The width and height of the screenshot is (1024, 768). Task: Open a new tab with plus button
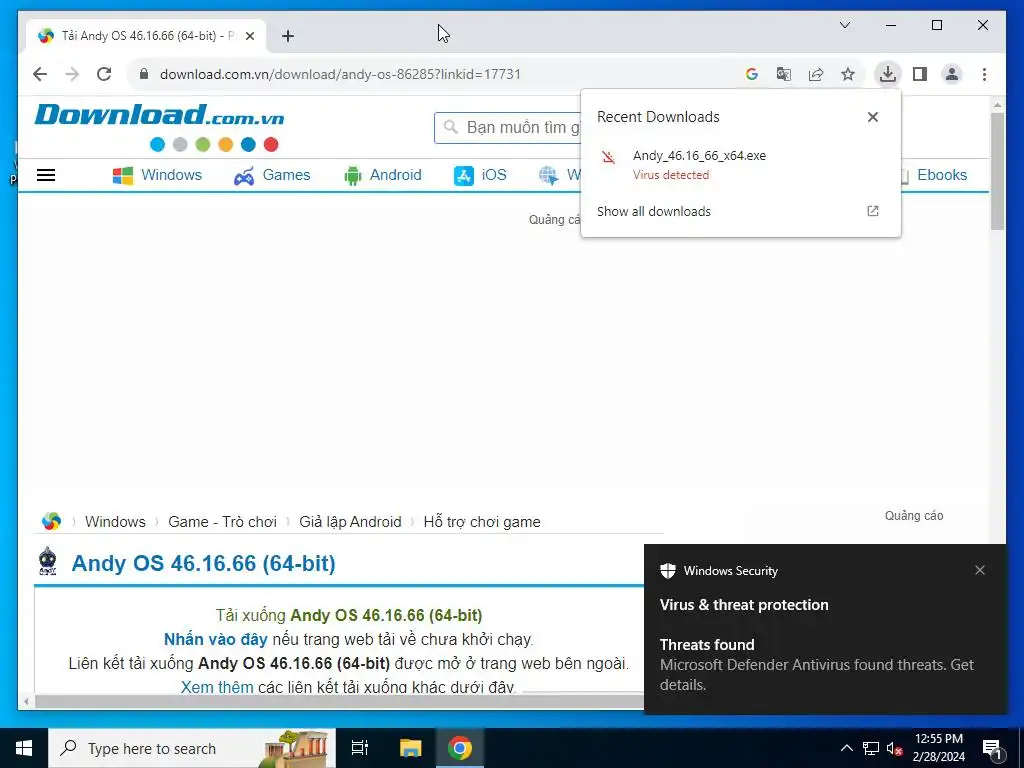288,36
